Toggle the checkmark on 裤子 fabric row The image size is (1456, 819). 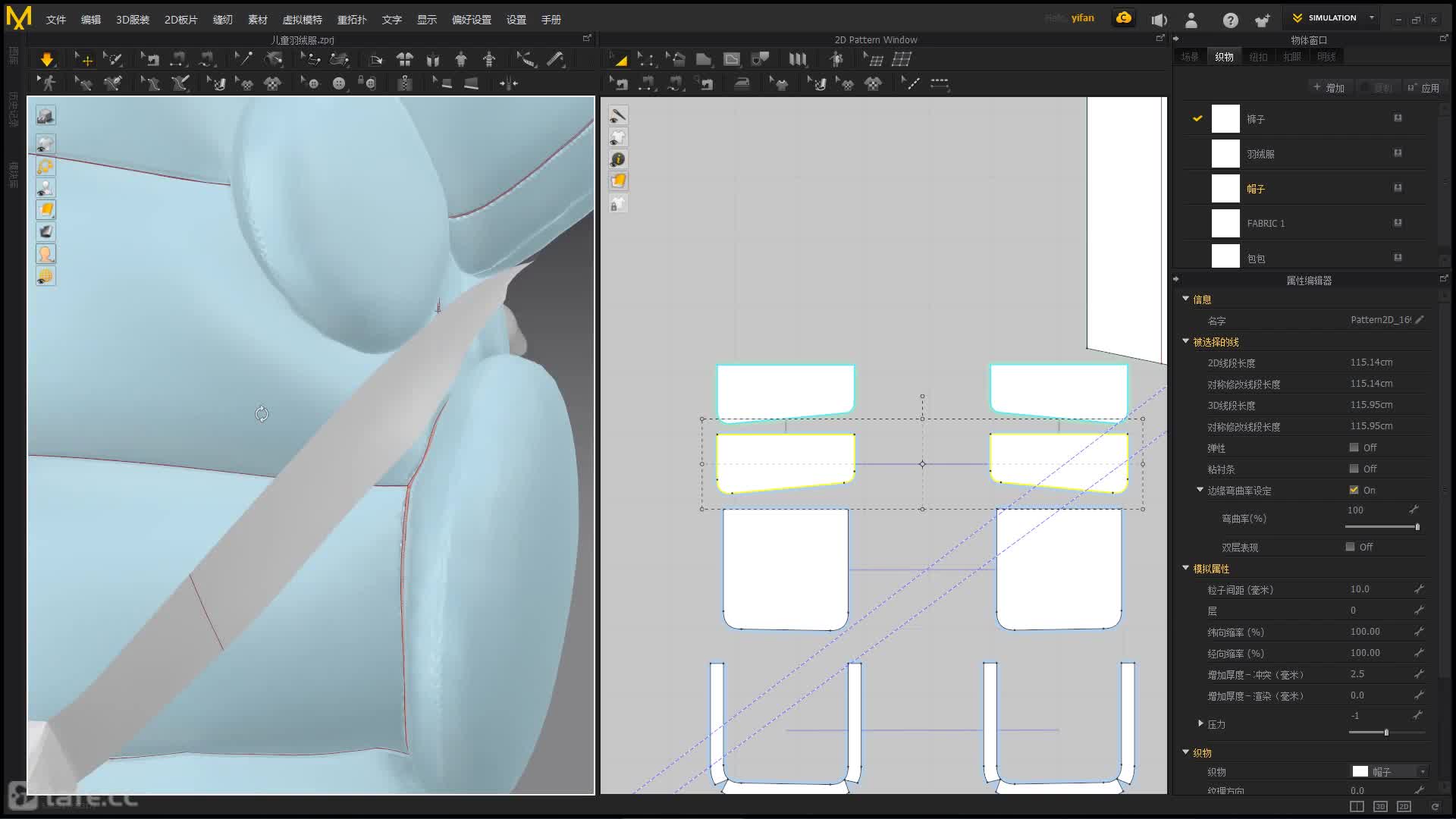point(1197,118)
